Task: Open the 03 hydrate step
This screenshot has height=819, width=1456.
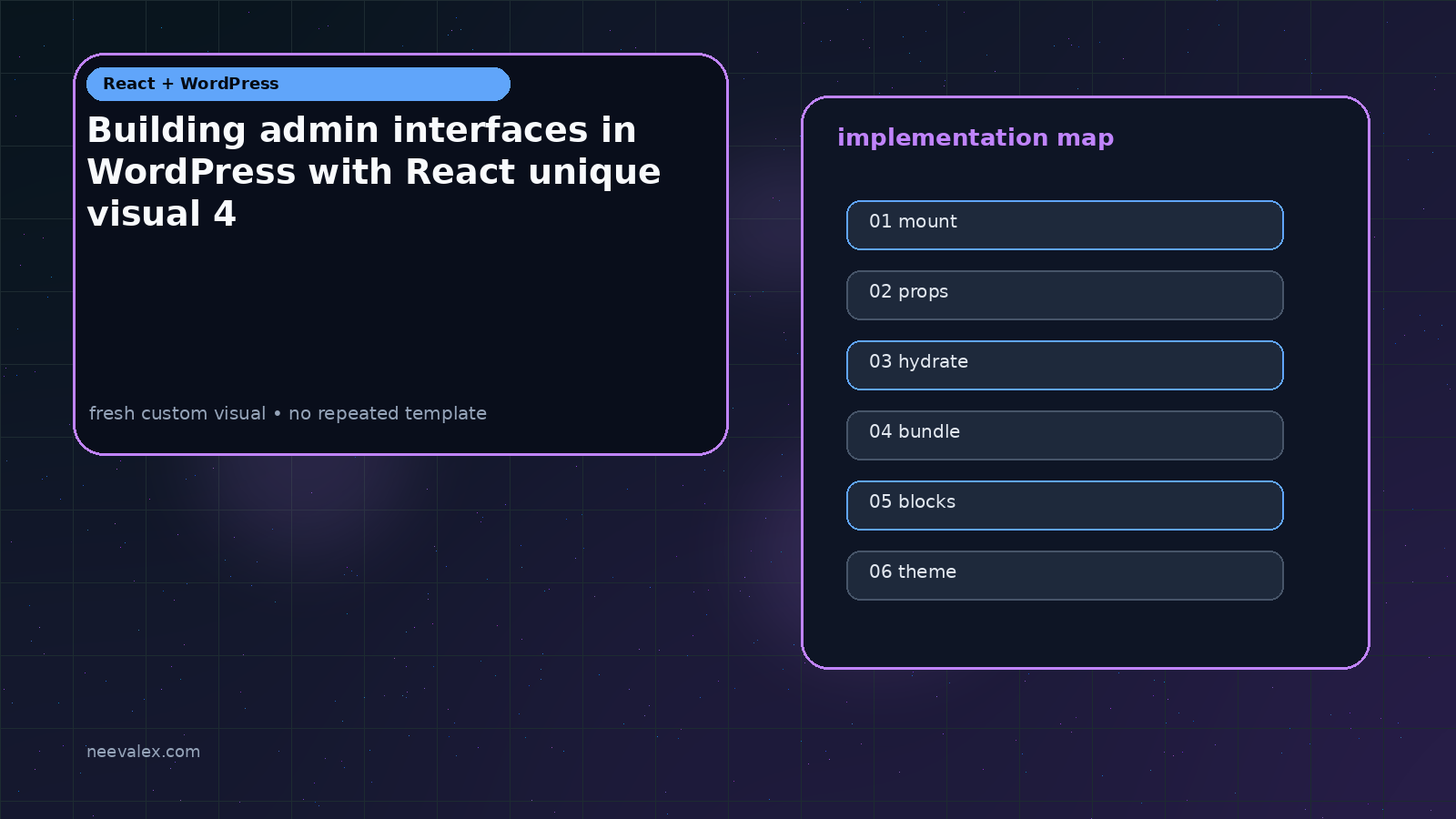Action: [x=1065, y=365]
